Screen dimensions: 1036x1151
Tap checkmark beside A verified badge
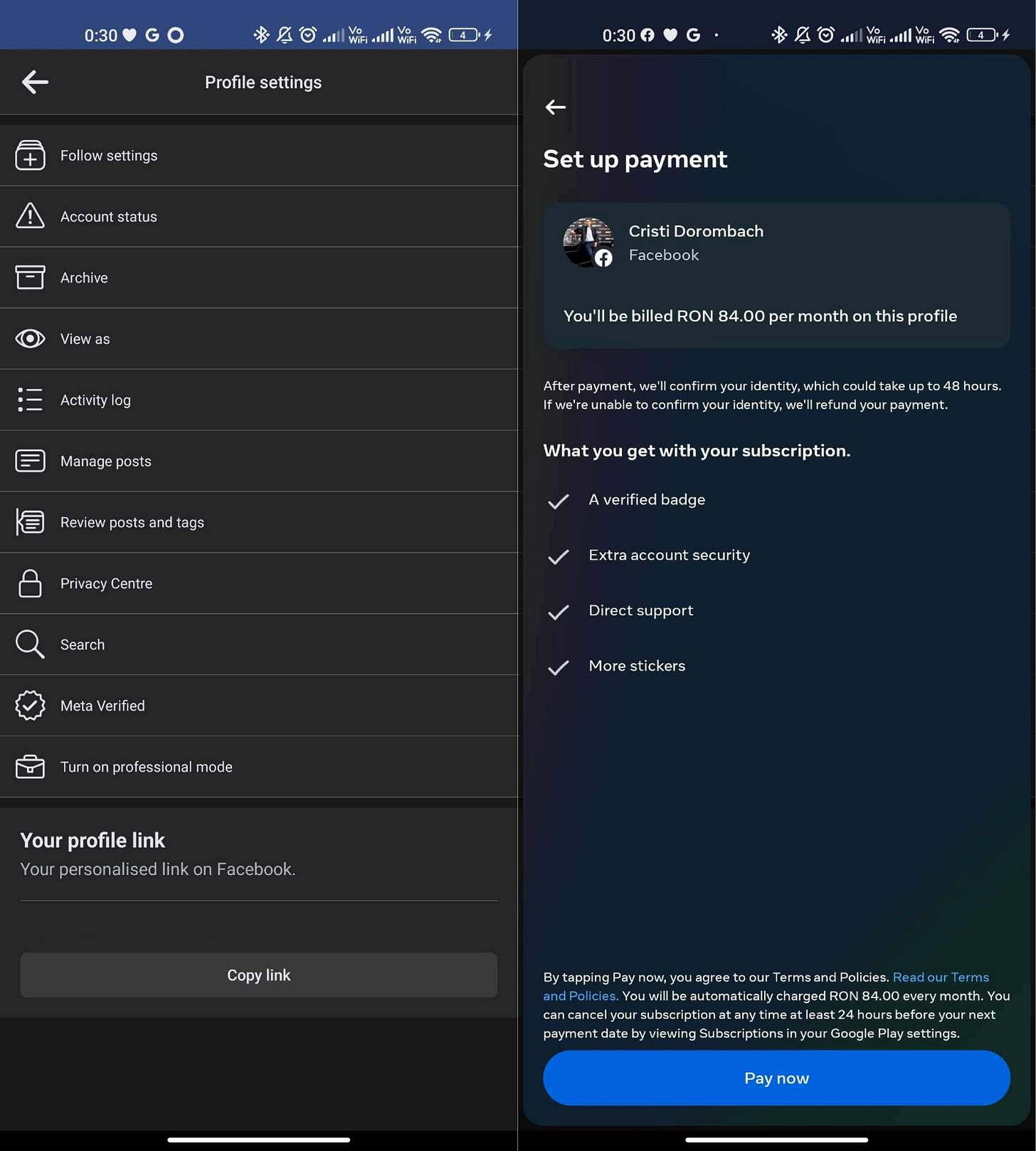[x=559, y=501]
